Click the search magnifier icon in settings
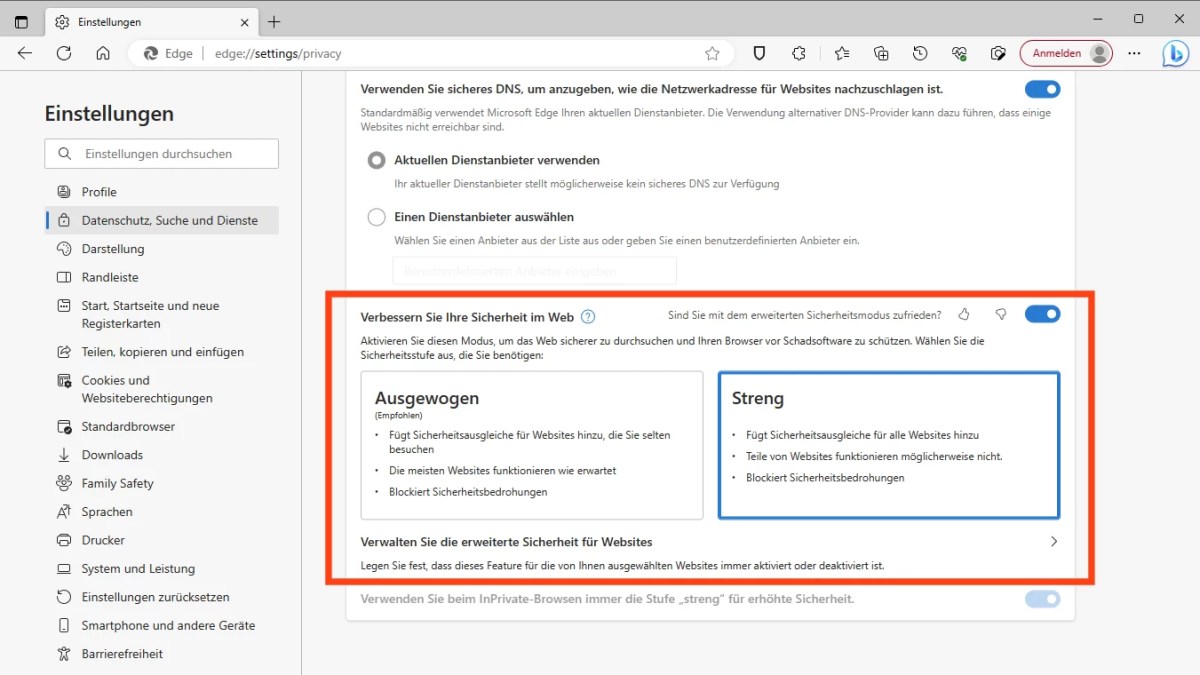 [x=65, y=154]
